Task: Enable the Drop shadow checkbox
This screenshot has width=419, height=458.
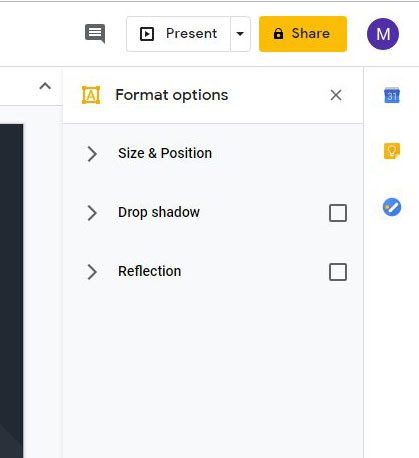Action: click(x=338, y=213)
